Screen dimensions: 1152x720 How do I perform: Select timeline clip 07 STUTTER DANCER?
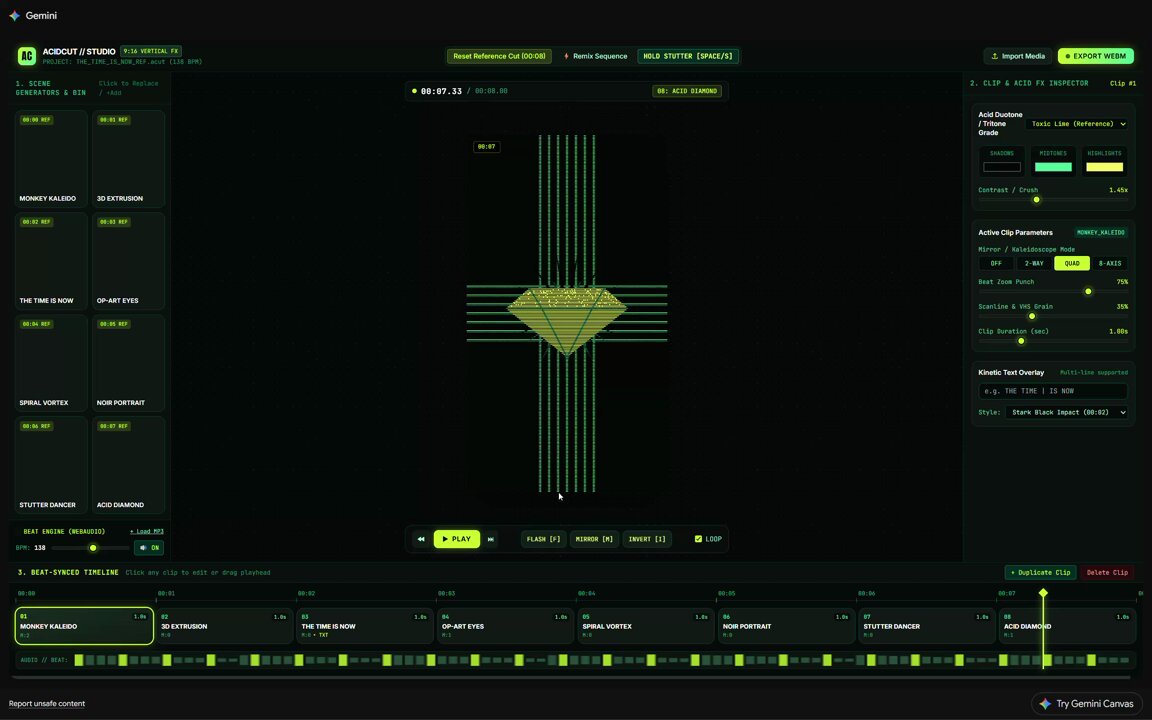(926, 626)
